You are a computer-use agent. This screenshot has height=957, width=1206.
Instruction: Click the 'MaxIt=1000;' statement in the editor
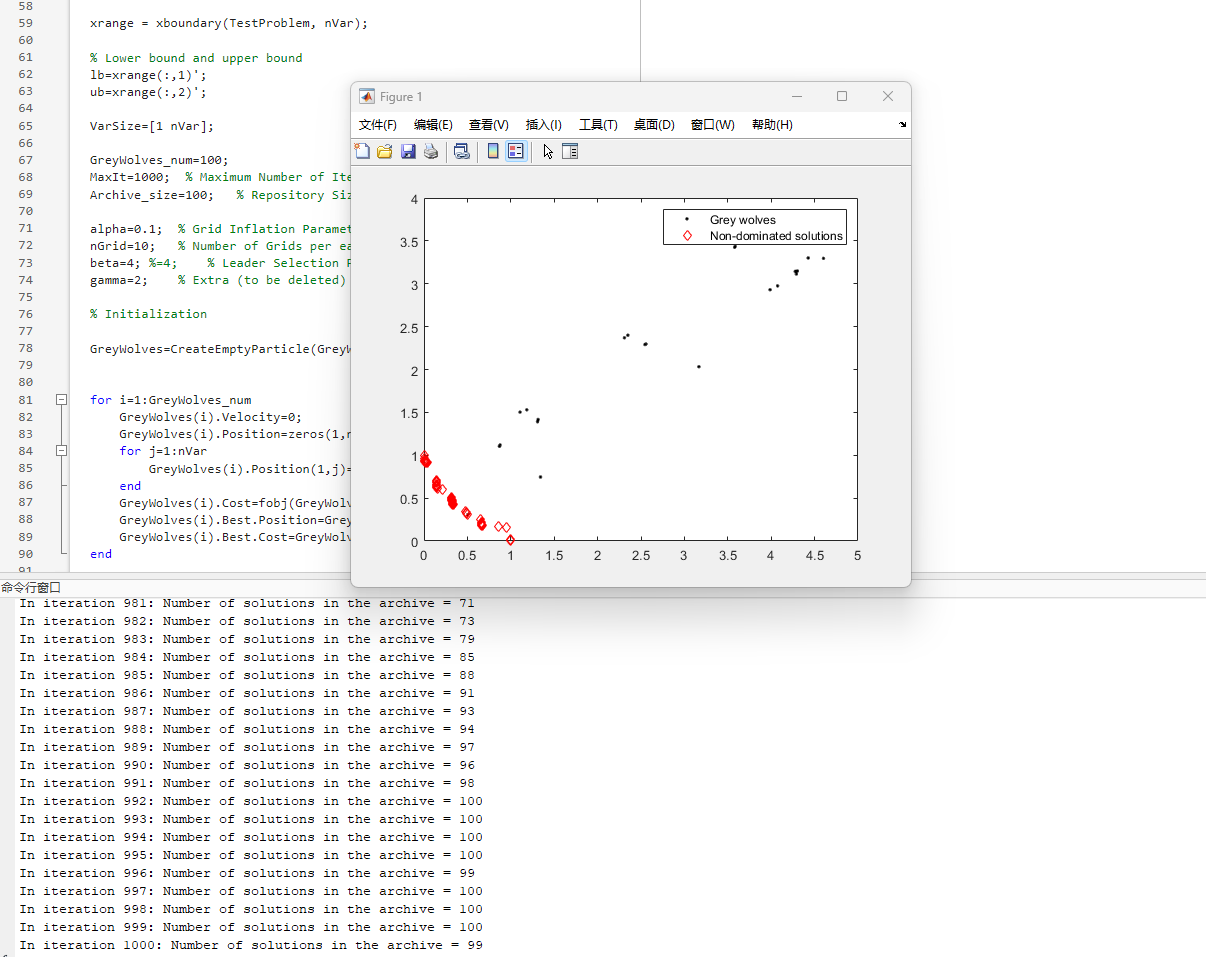(x=130, y=177)
